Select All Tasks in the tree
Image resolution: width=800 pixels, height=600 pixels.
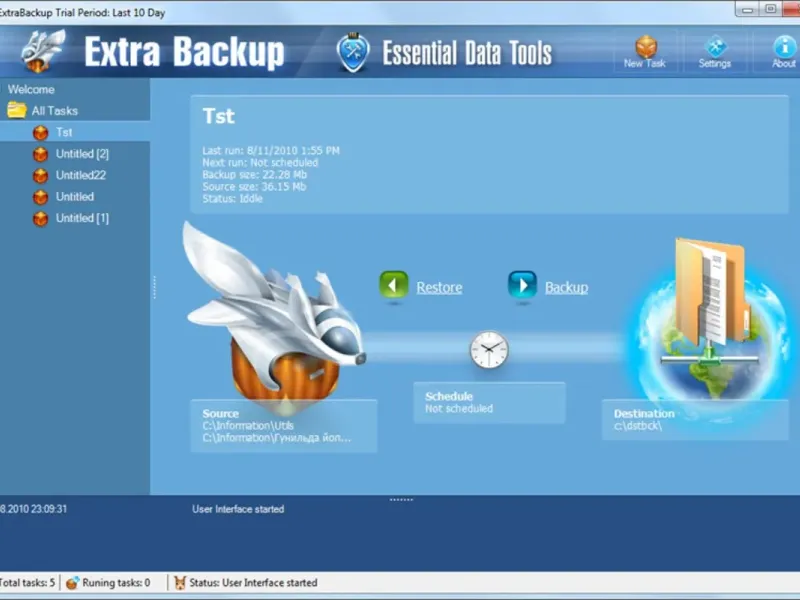[x=55, y=111]
